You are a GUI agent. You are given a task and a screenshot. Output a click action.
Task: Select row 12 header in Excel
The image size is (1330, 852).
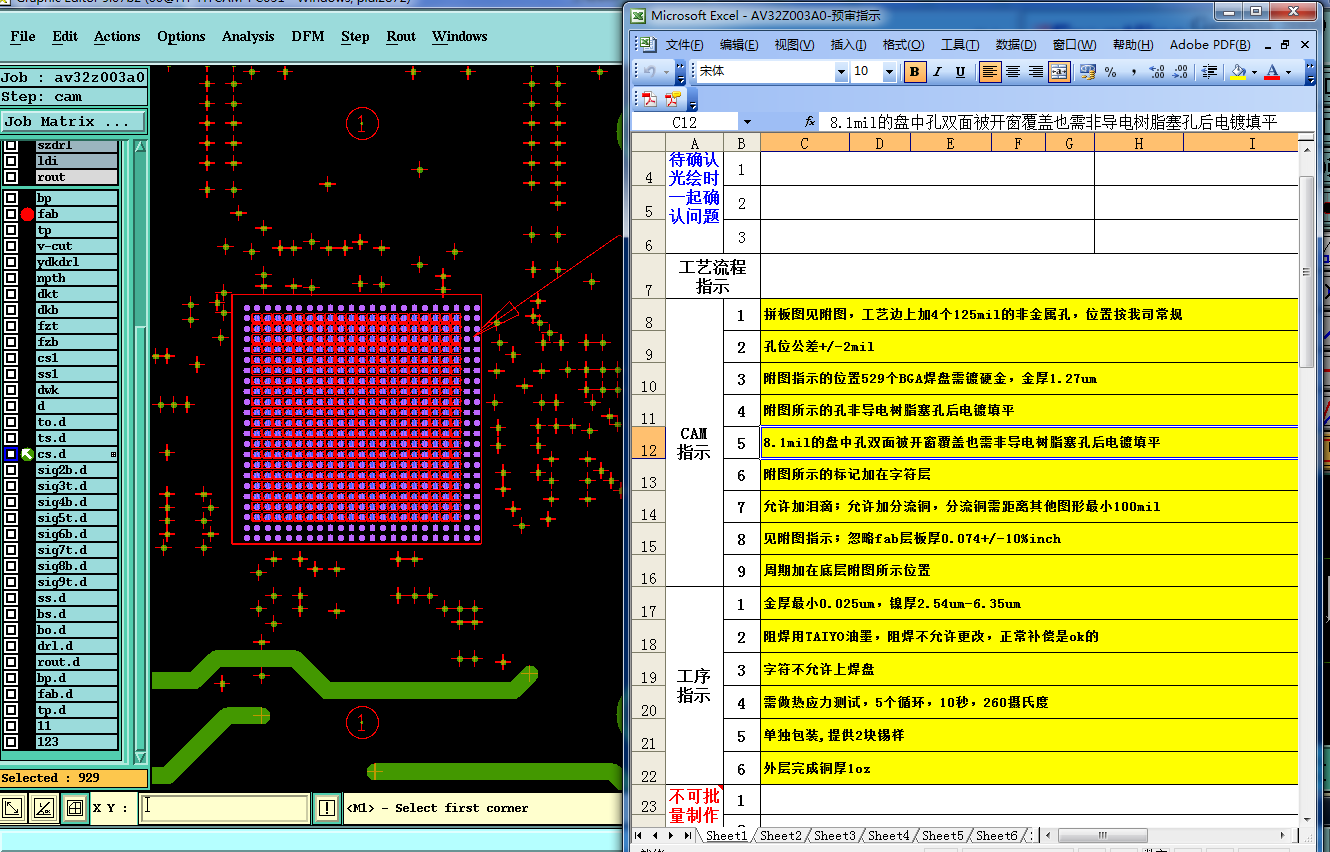coord(650,443)
